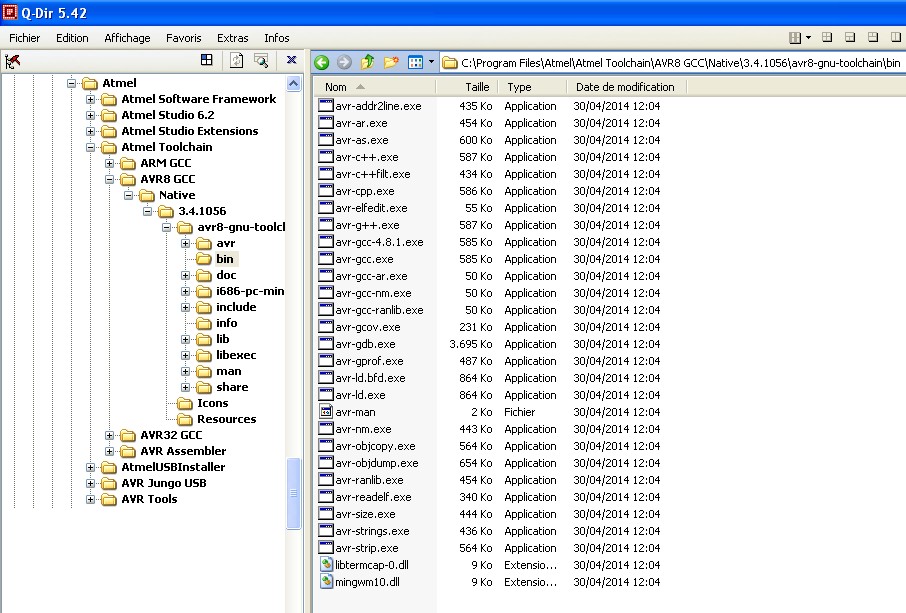906x613 pixels.
Task: Open the Icons folder in the tree
Action: (212, 403)
